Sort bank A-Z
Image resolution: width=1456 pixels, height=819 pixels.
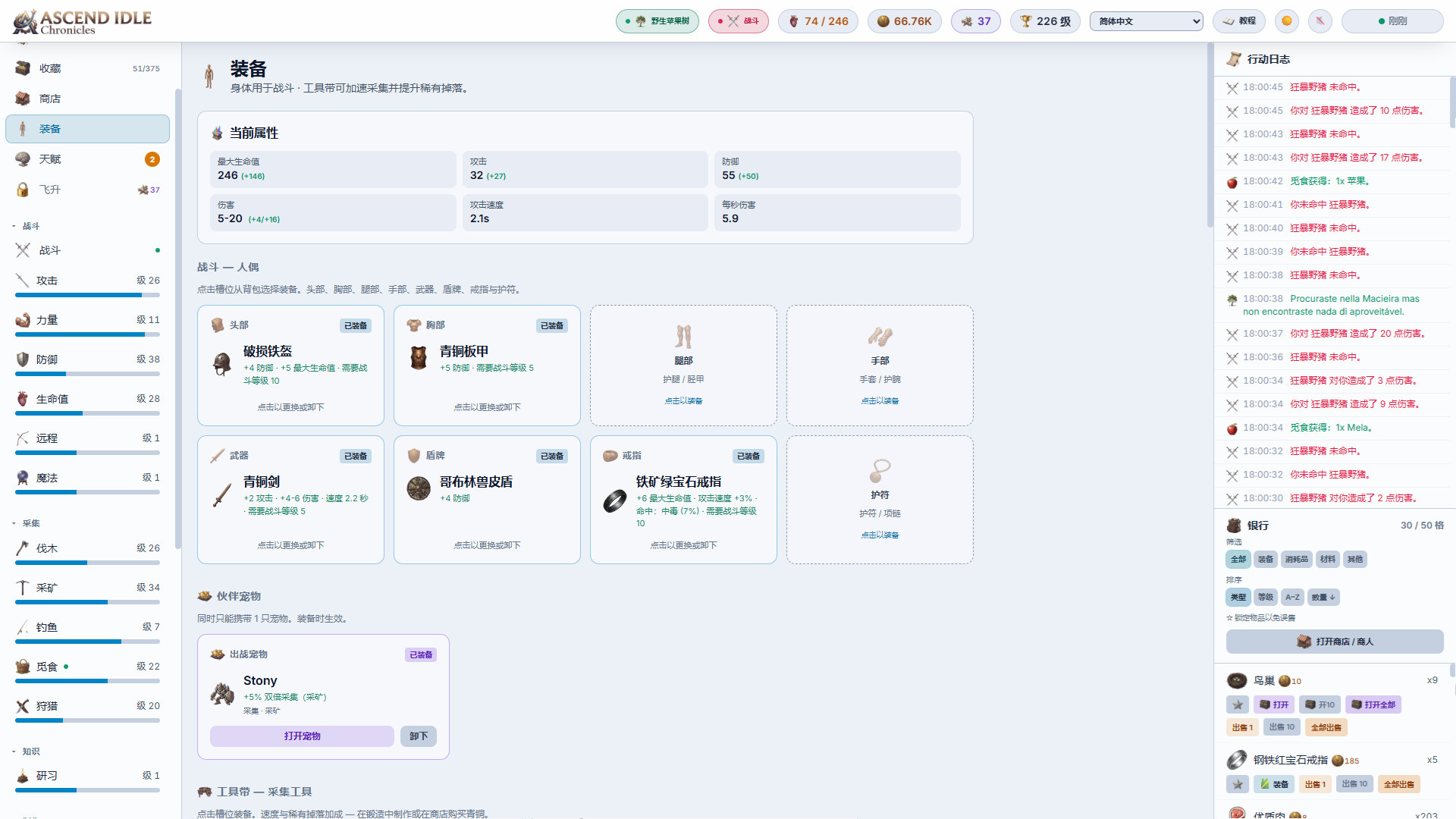tap(1292, 597)
